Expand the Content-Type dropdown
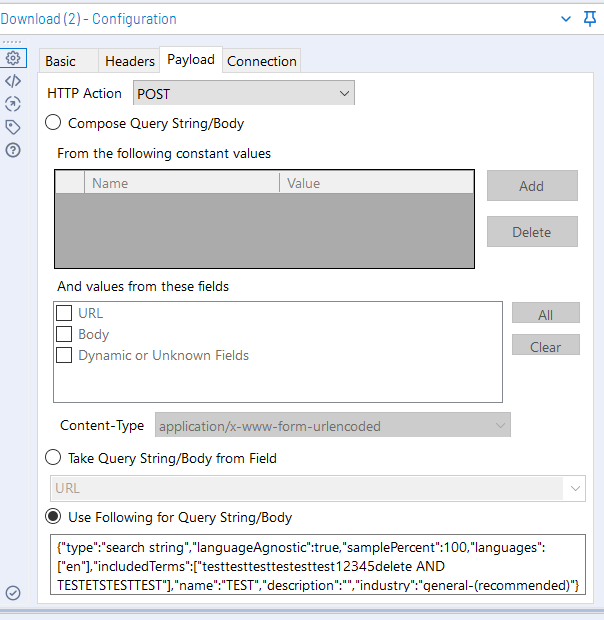Screen dimensions: 604x620 (x=332, y=425)
